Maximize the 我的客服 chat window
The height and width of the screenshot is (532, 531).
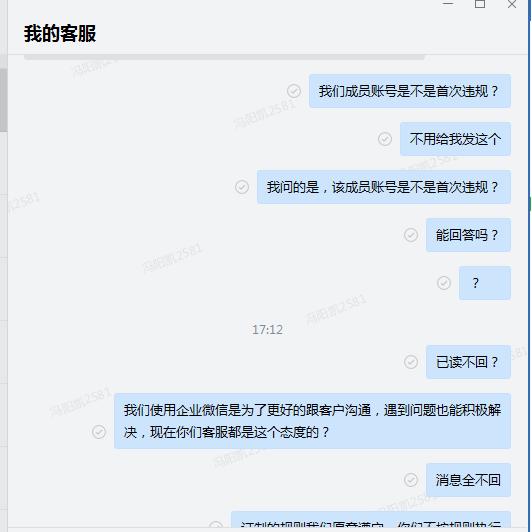coord(480,4)
